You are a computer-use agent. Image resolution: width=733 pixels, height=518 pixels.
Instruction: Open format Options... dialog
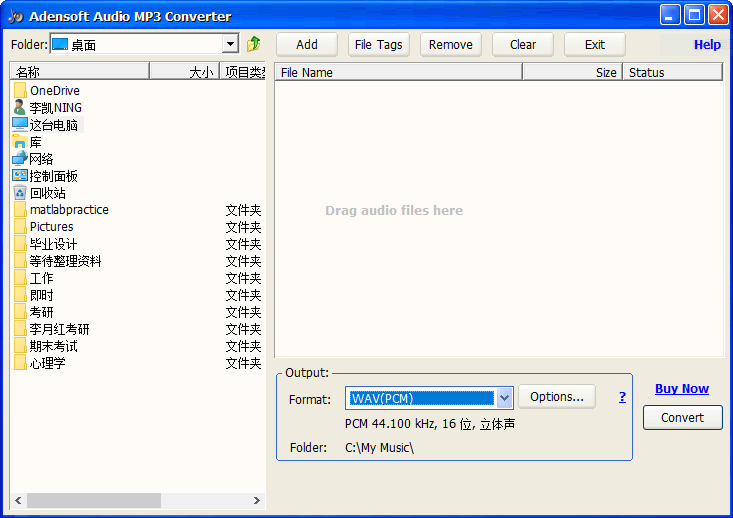coord(556,397)
